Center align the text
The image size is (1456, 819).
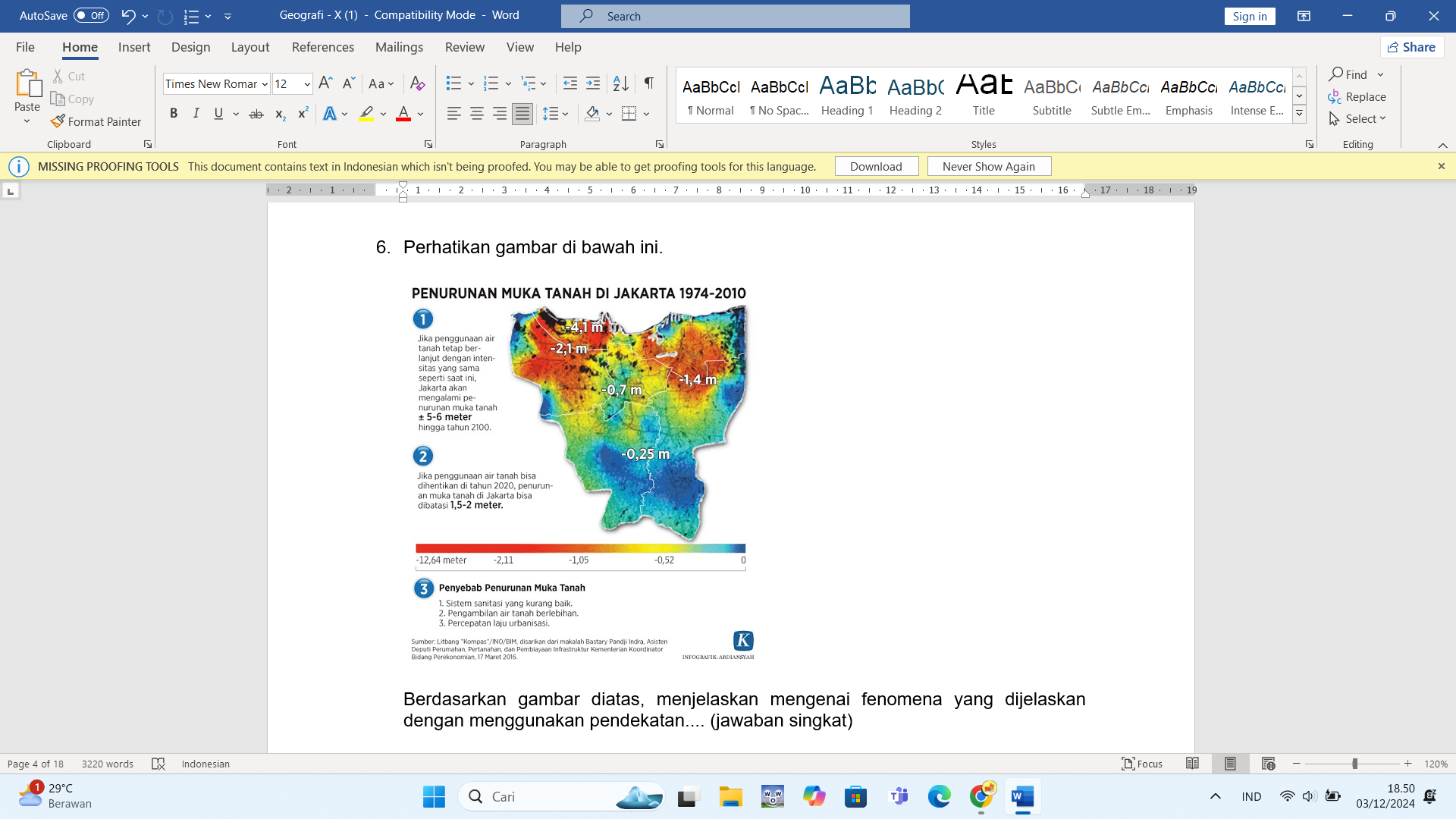(476, 114)
